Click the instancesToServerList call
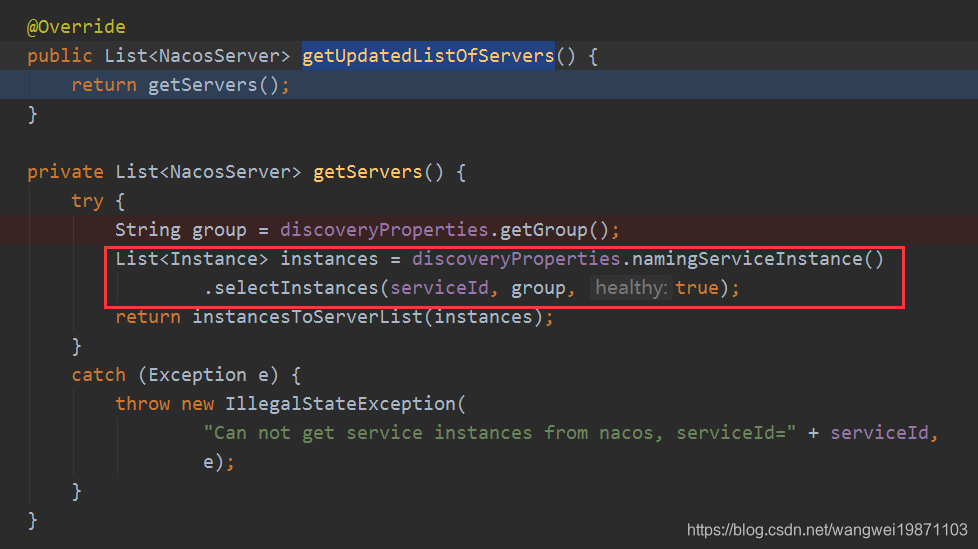978x549 pixels. tap(307, 317)
